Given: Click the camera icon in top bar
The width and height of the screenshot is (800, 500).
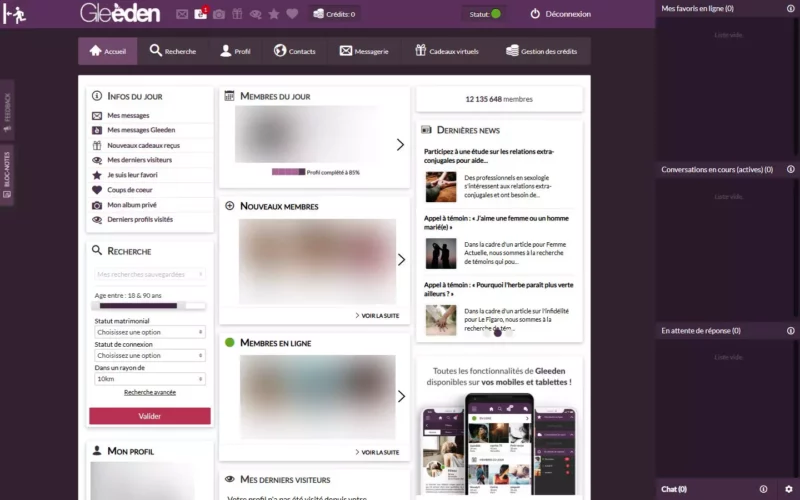Looking at the screenshot, I should [x=219, y=14].
